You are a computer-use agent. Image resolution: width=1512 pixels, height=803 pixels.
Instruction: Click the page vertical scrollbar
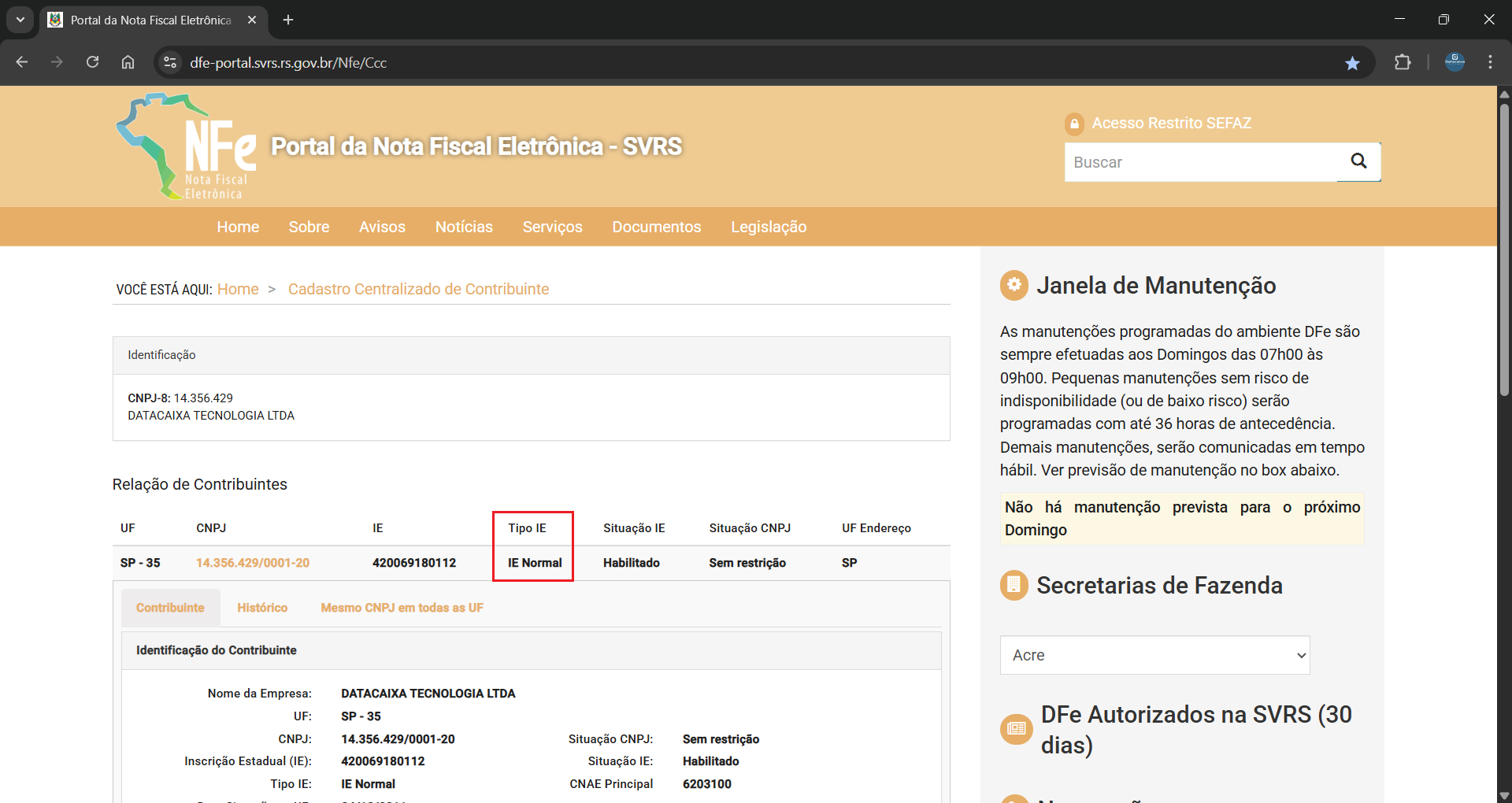coord(1504,252)
